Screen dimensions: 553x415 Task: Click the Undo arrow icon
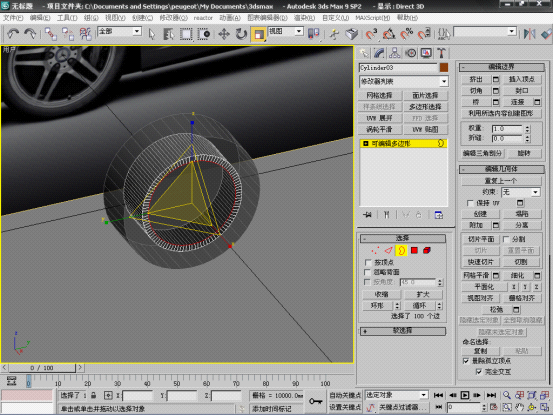click(x=13, y=34)
